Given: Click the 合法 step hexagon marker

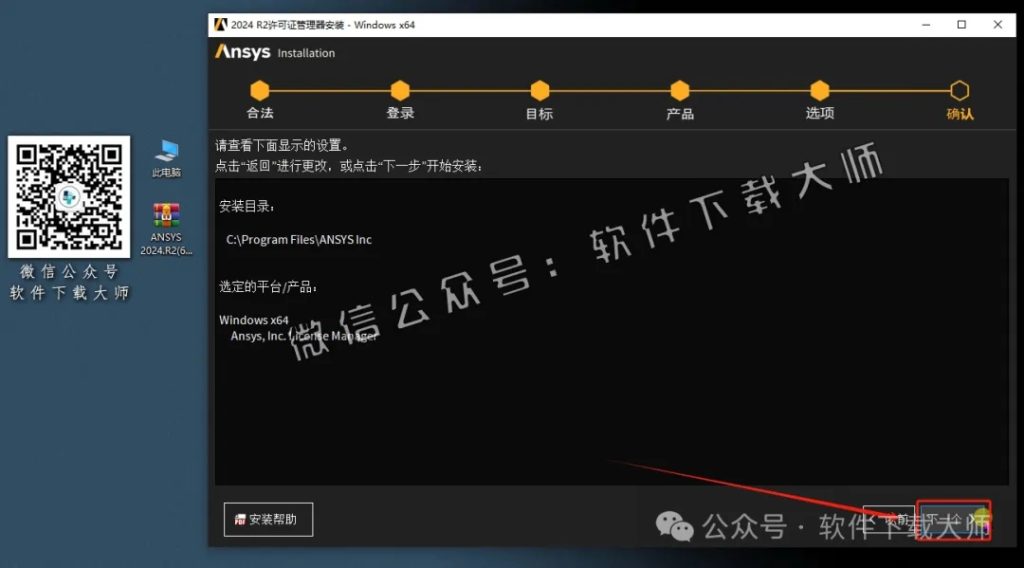Looking at the screenshot, I should point(259,91).
